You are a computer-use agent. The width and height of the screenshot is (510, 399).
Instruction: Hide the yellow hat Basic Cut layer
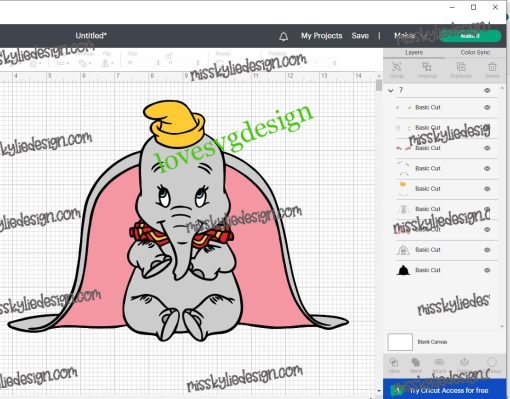(x=487, y=189)
